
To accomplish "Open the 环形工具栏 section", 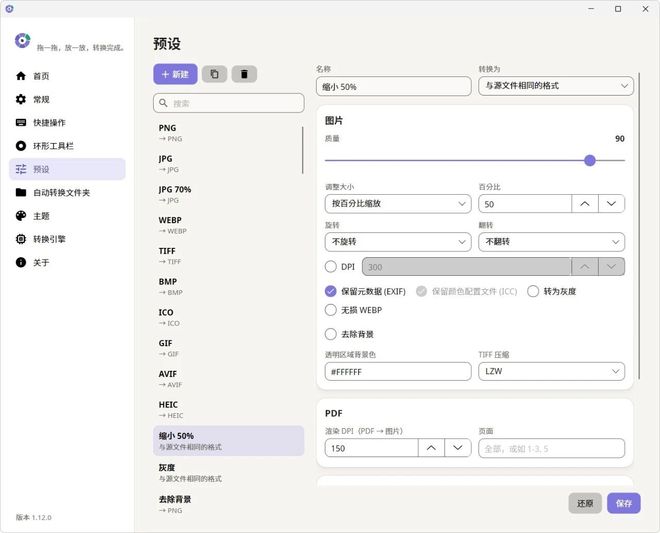I will point(67,146).
